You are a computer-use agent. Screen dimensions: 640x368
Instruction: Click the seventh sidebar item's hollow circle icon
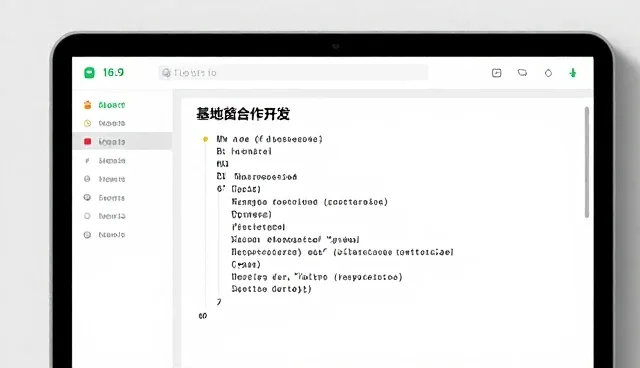coord(87,216)
